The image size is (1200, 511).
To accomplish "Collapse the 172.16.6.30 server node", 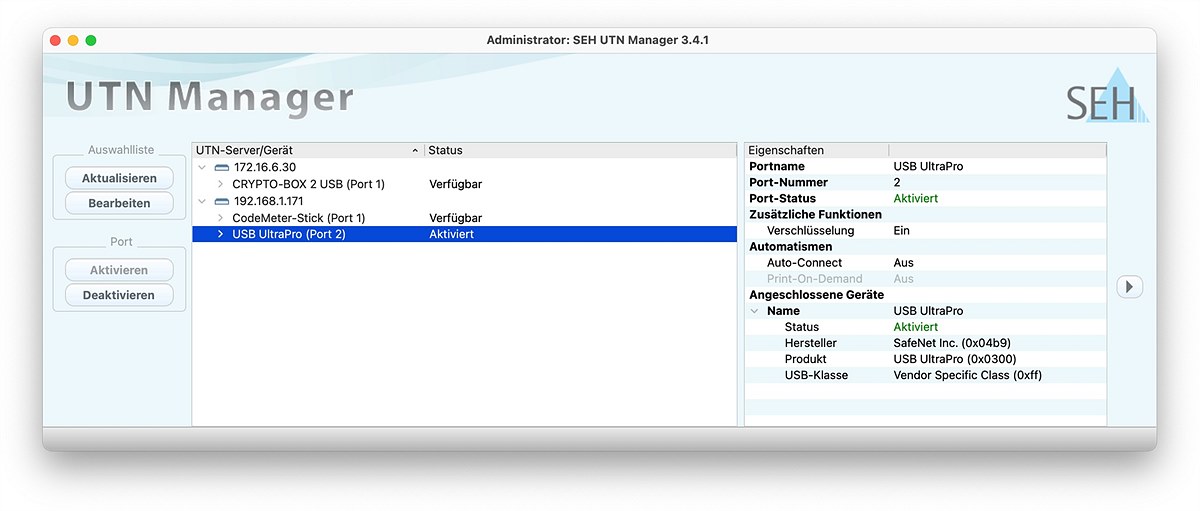I will (x=203, y=167).
